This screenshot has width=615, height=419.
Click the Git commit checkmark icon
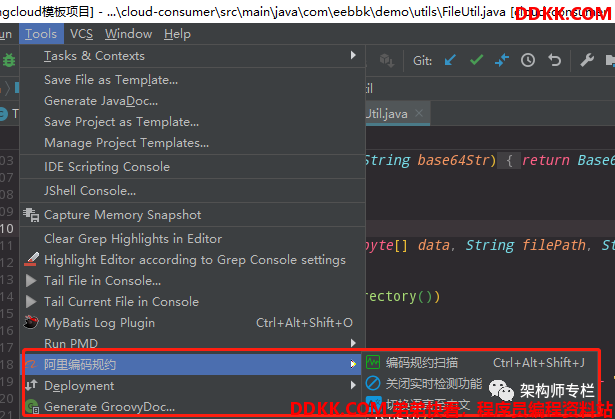click(476, 60)
